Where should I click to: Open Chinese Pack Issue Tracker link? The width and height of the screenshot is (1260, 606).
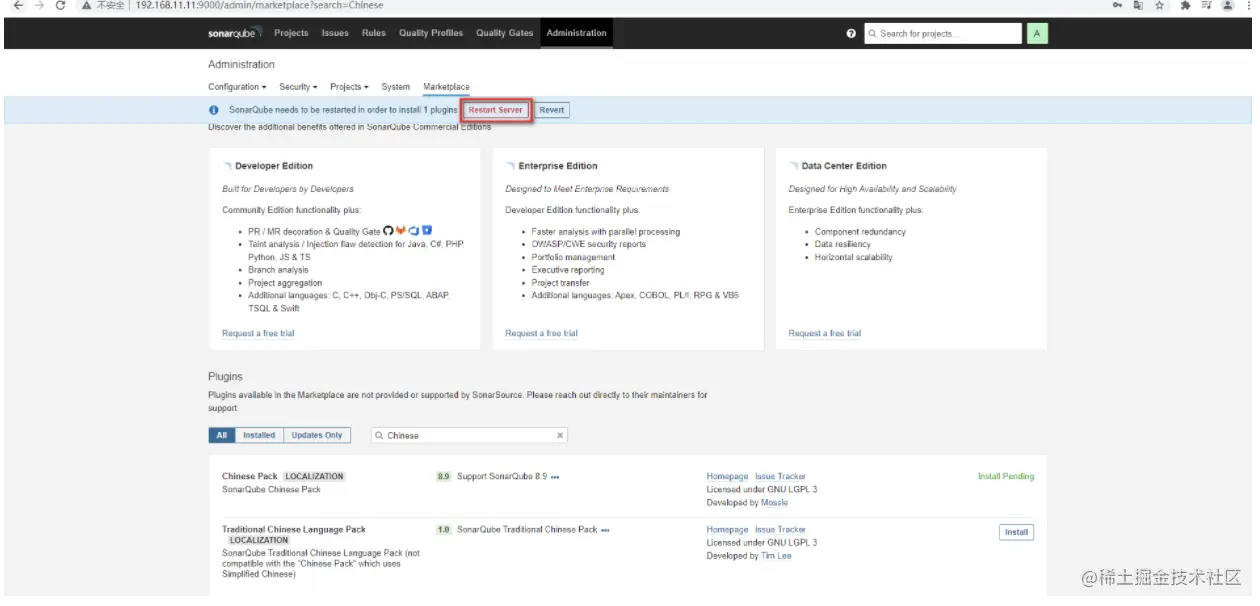(780, 477)
